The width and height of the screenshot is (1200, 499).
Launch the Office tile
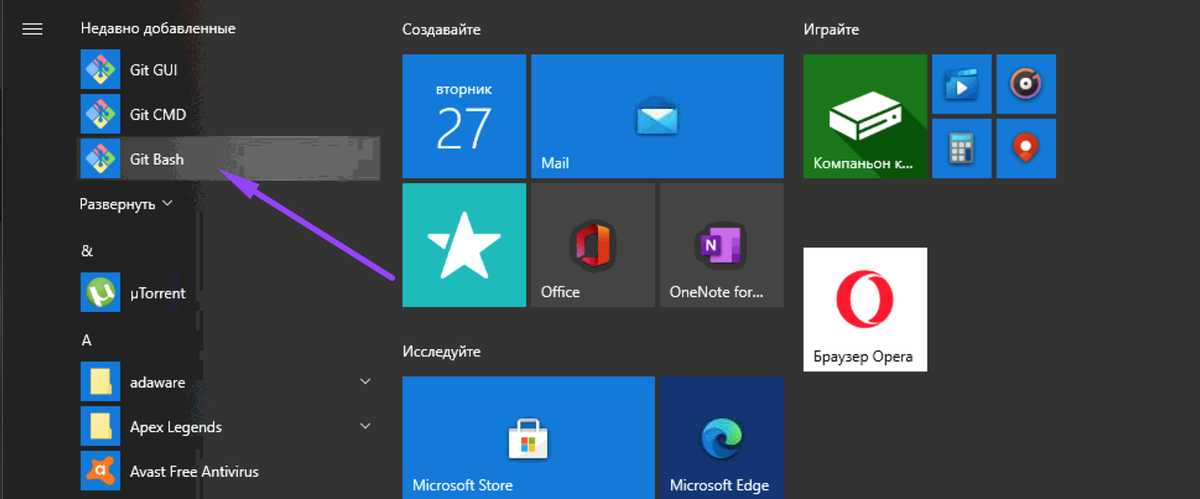click(x=593, y=244)
